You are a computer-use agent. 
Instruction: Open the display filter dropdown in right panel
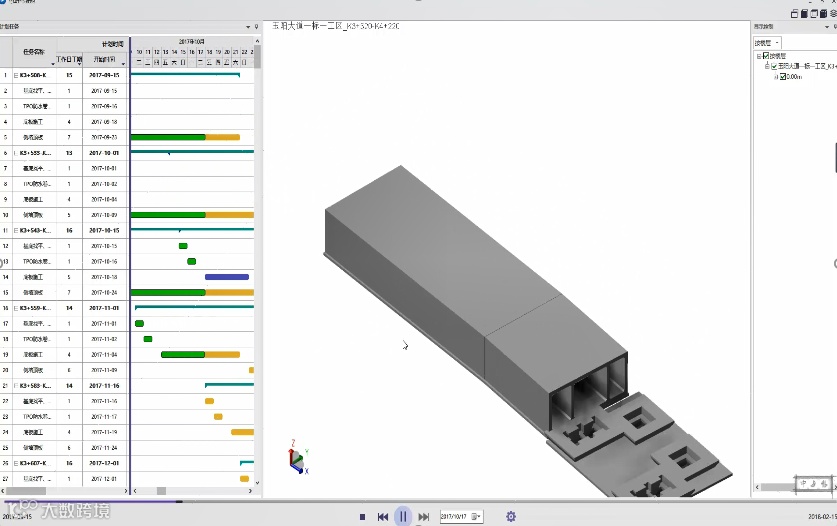tap(767, 43)
